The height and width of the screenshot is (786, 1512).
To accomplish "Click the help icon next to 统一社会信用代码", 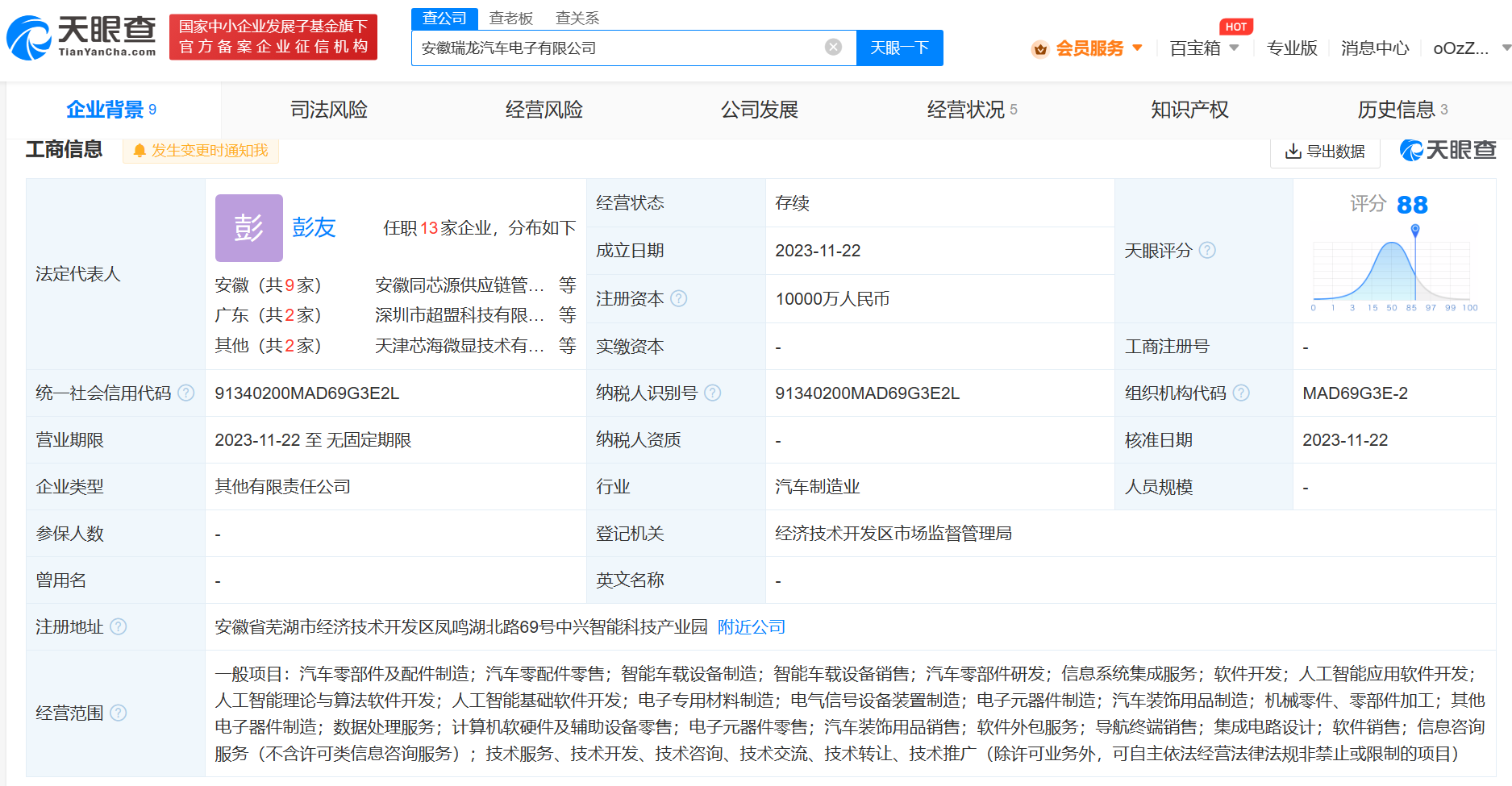I will pyautogui.click(x=186, y=393).
